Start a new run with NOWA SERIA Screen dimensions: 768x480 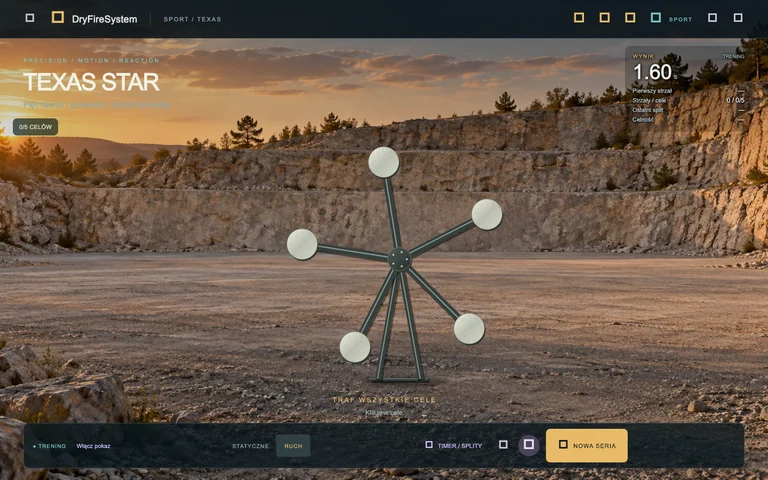[587, 445]
